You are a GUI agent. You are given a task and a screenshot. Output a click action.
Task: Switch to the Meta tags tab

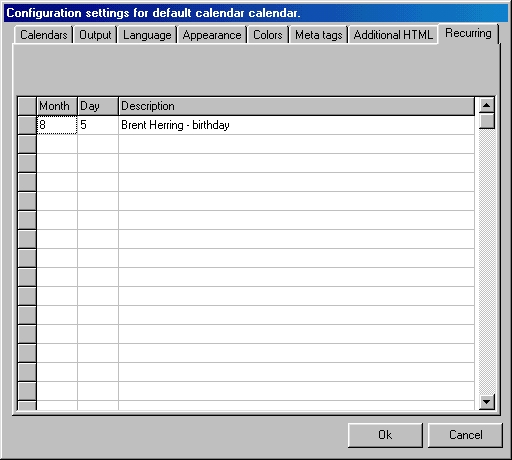click(x=319, y=35)
